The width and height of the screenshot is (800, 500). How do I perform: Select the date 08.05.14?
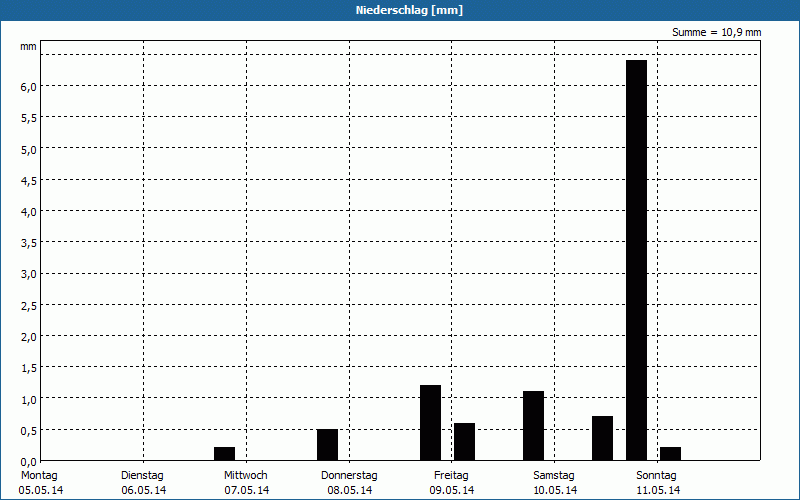pos(349,490)
